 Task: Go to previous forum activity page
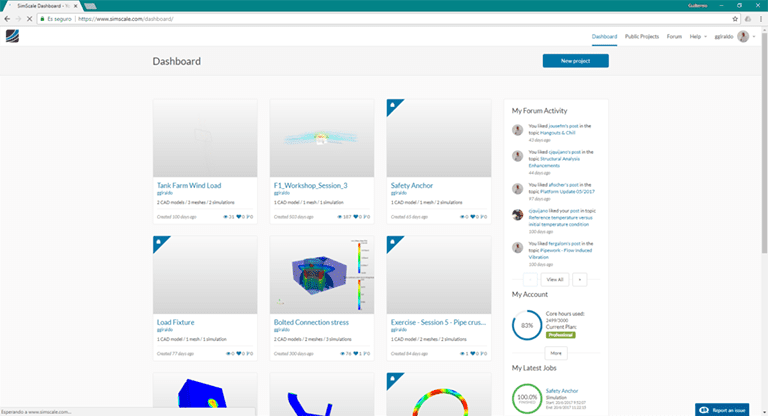coord(530,279)
